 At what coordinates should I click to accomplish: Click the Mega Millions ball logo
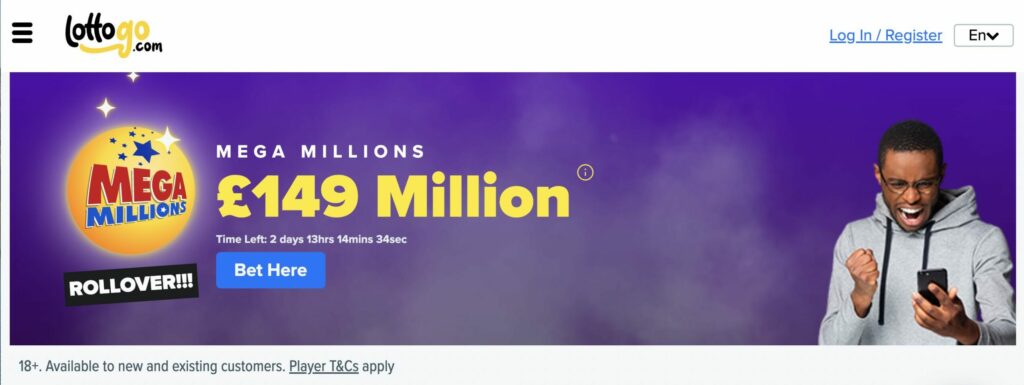click(131, 190)
